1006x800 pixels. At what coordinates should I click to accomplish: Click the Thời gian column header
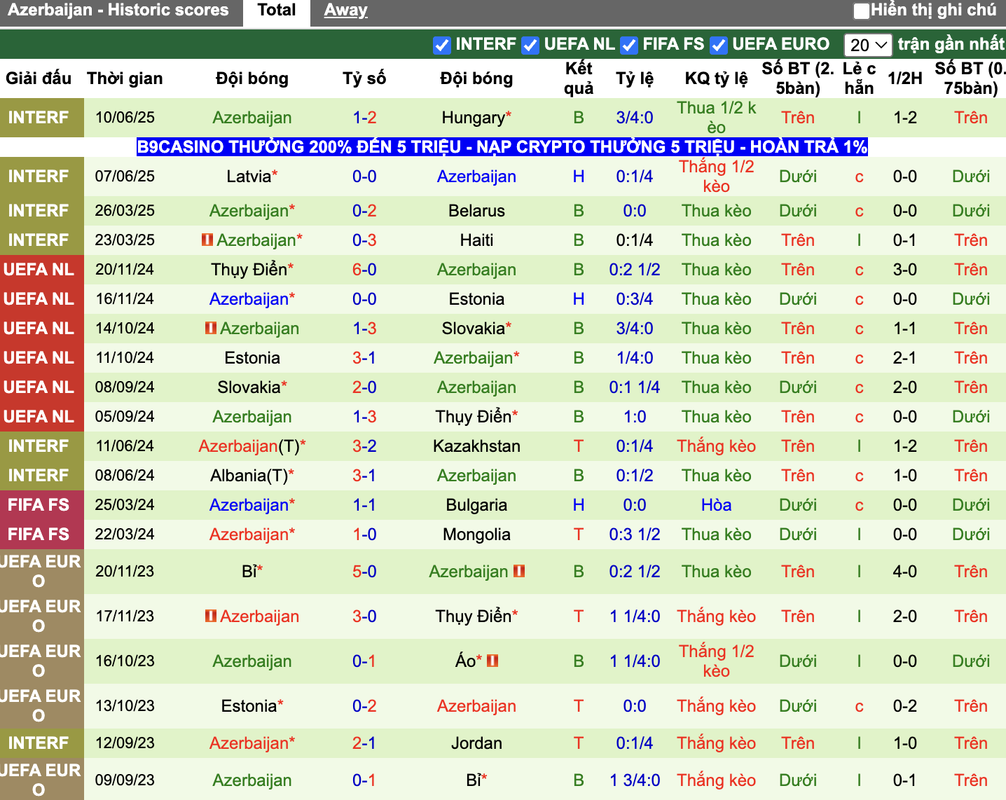[x=124, y=78]
